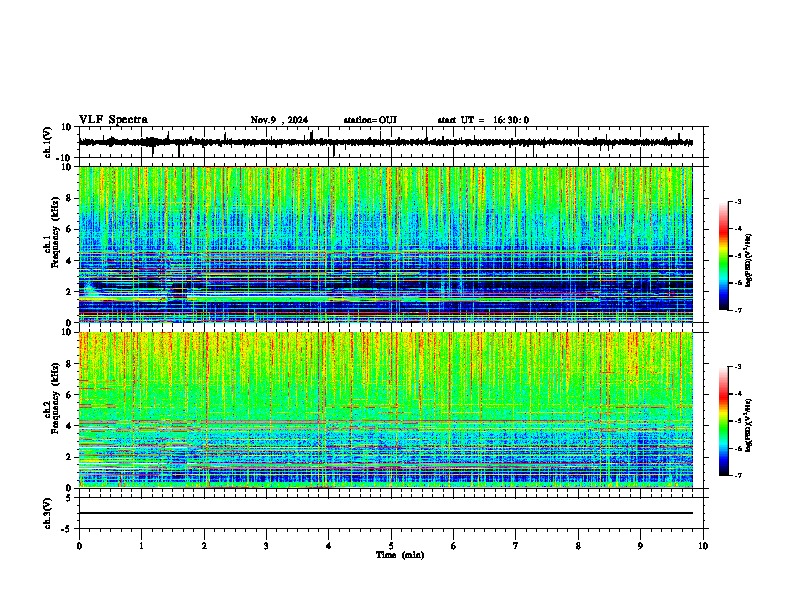Screen dimensions: 792x612
Task: Click the flat ch.3 voltage trace line
Action: (x=385, y=513)
